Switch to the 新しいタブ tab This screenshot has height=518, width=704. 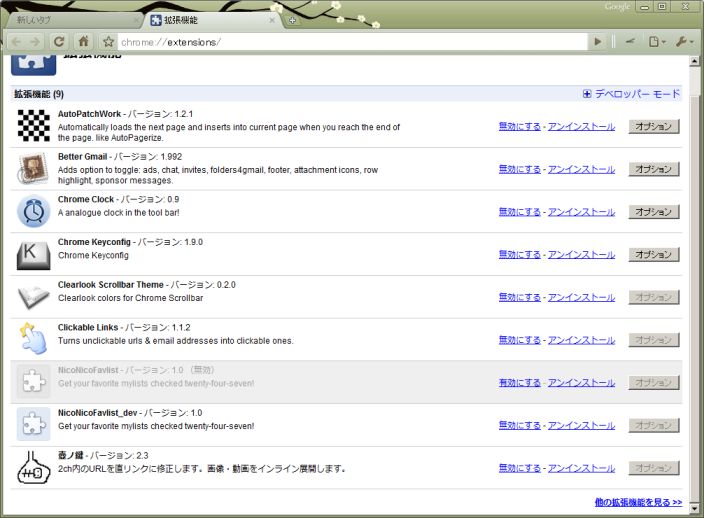click(74, 20)
